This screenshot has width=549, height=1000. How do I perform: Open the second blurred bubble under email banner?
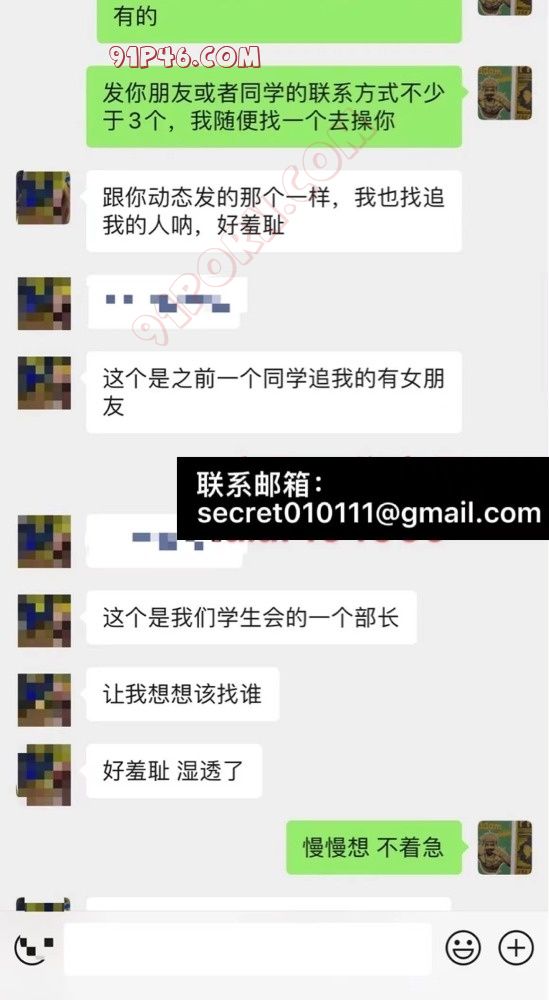point(165,542)
